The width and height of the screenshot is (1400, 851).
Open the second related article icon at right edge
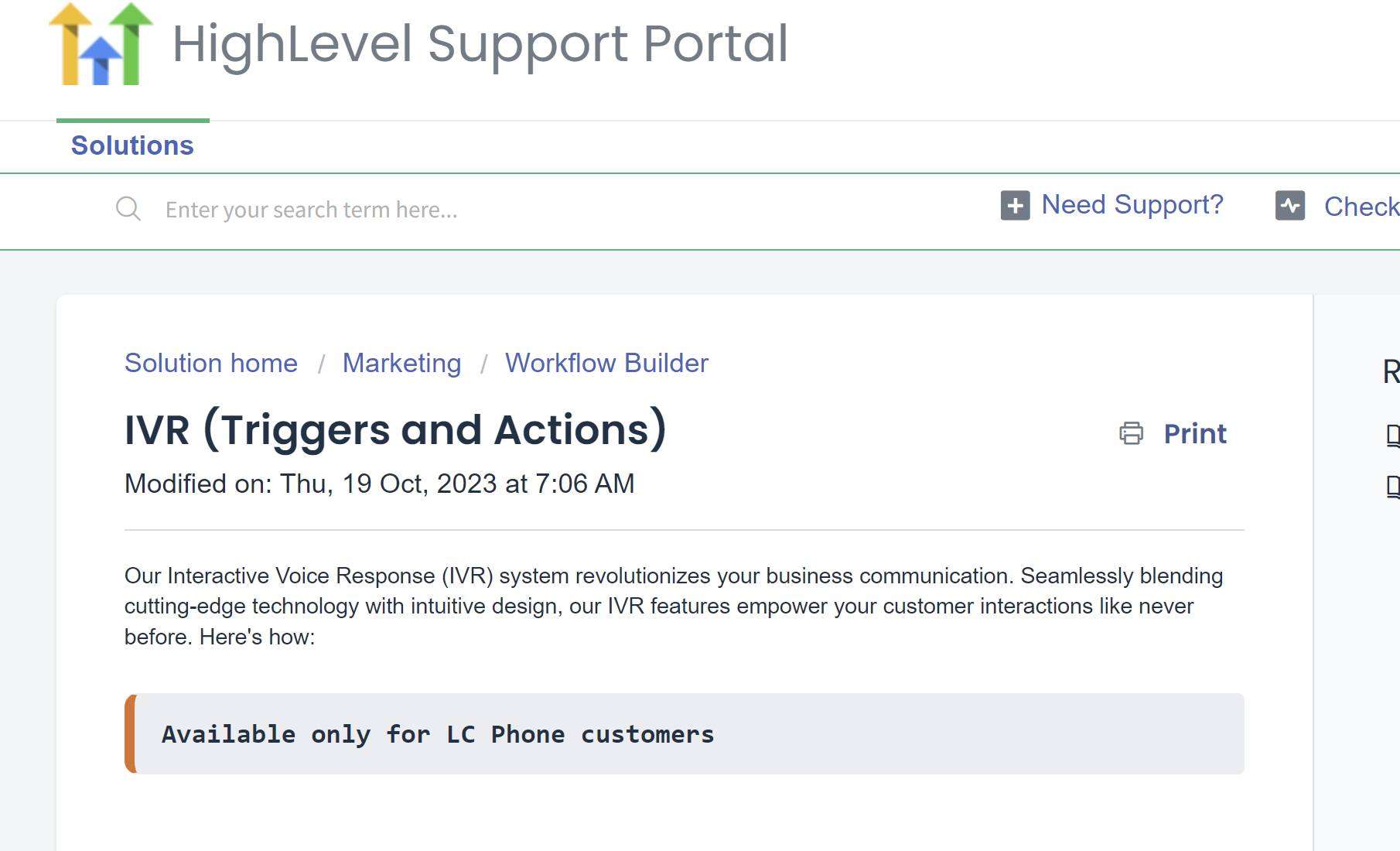[x=1393, y=487]
